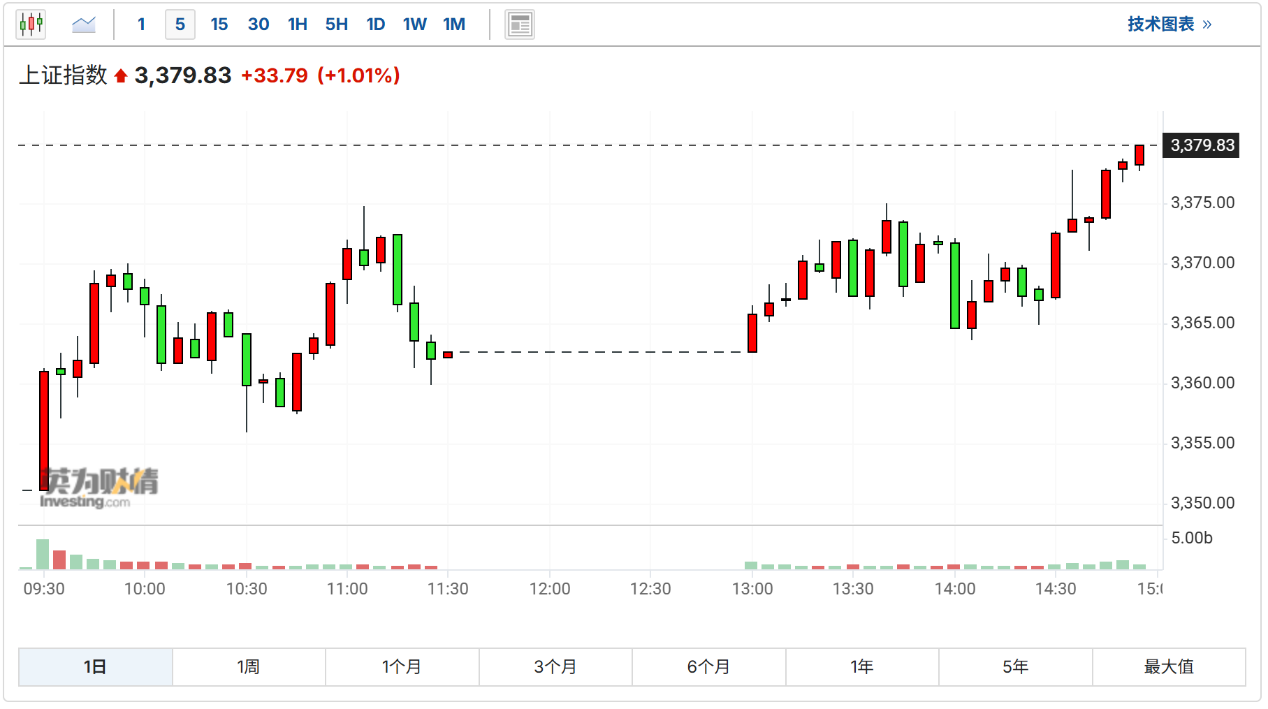The image size is (1268, 709).
Task: Click the +33.79 change value
Action: (274, 75)
